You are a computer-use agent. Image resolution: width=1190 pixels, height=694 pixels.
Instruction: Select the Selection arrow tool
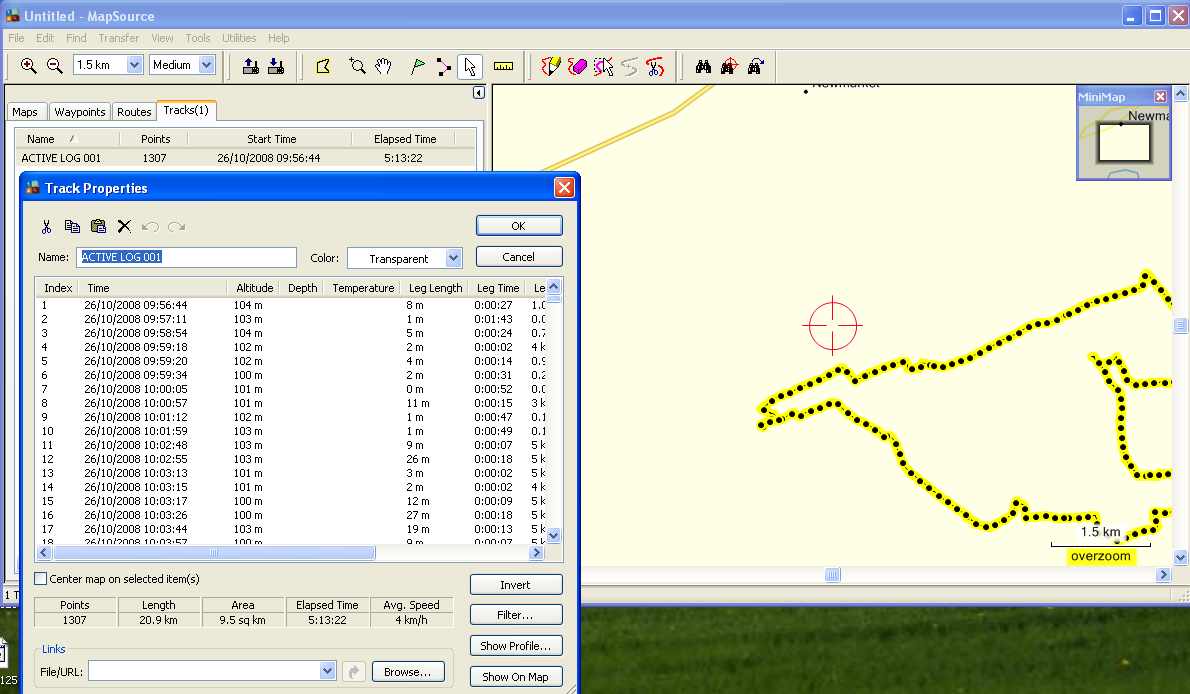click(x=470, y=66)
